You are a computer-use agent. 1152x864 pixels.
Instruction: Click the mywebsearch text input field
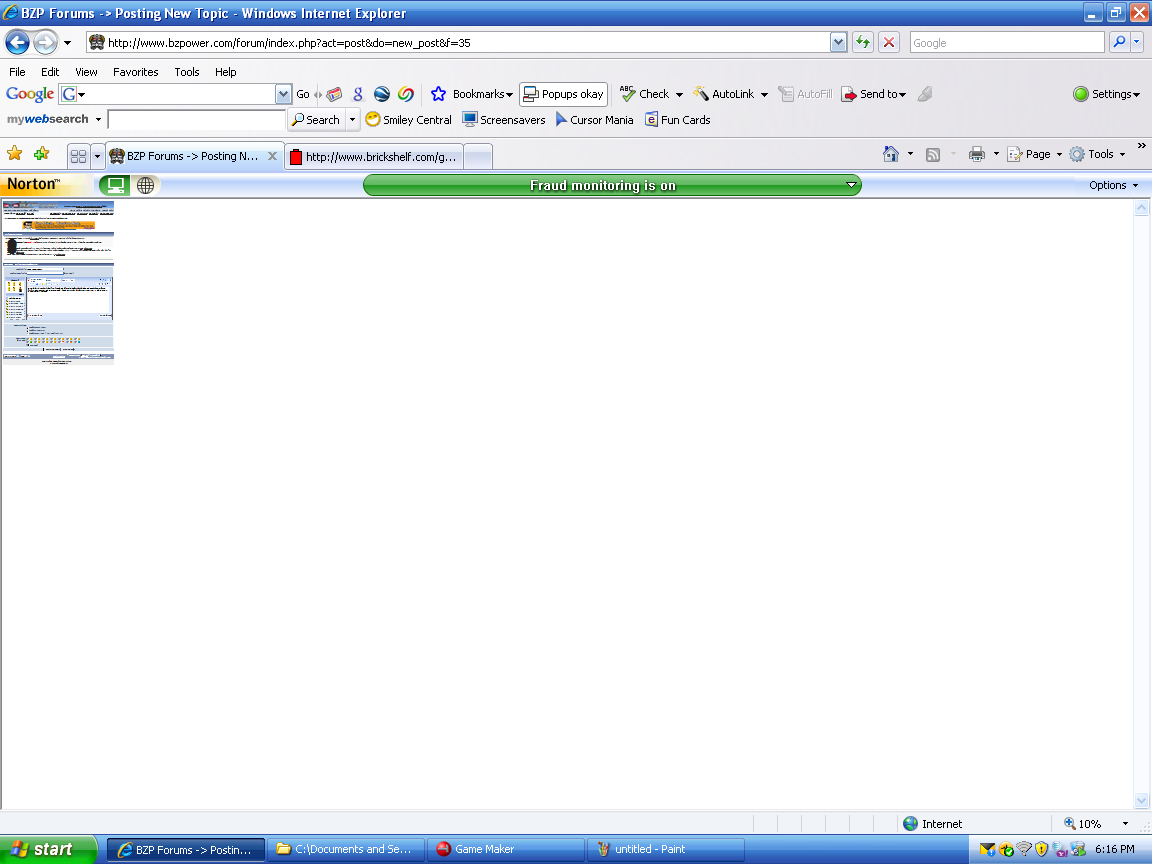(196, 119)
